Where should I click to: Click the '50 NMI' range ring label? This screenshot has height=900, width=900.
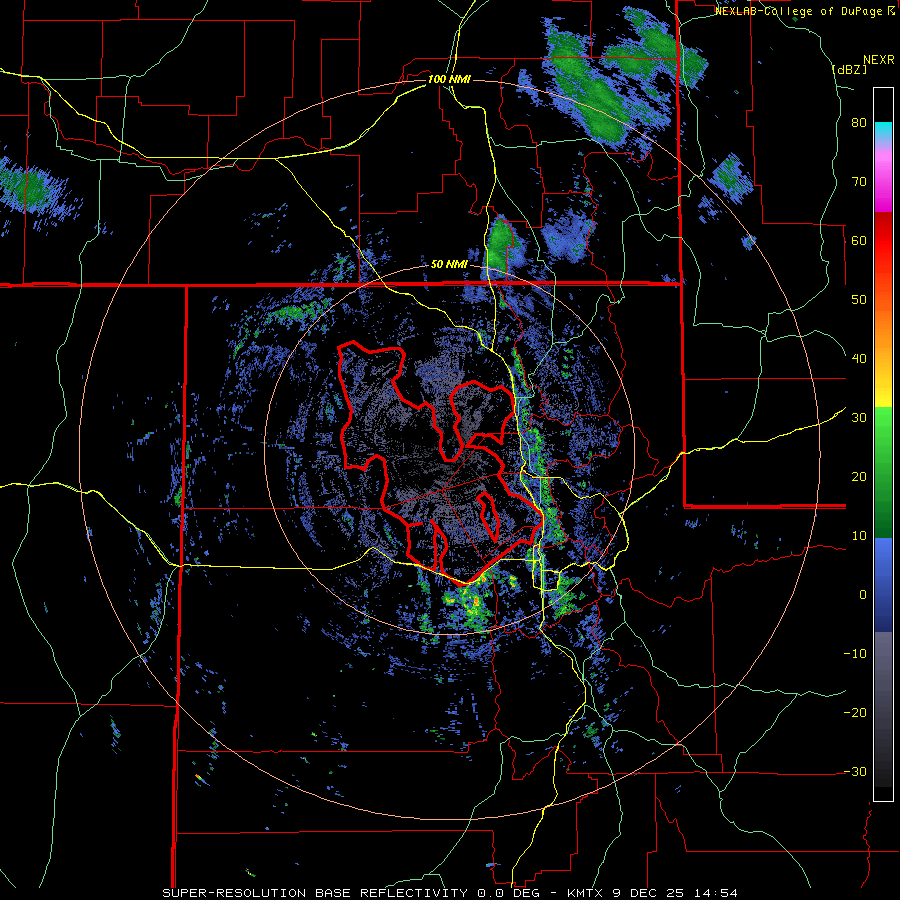click(x=449, y=265)
